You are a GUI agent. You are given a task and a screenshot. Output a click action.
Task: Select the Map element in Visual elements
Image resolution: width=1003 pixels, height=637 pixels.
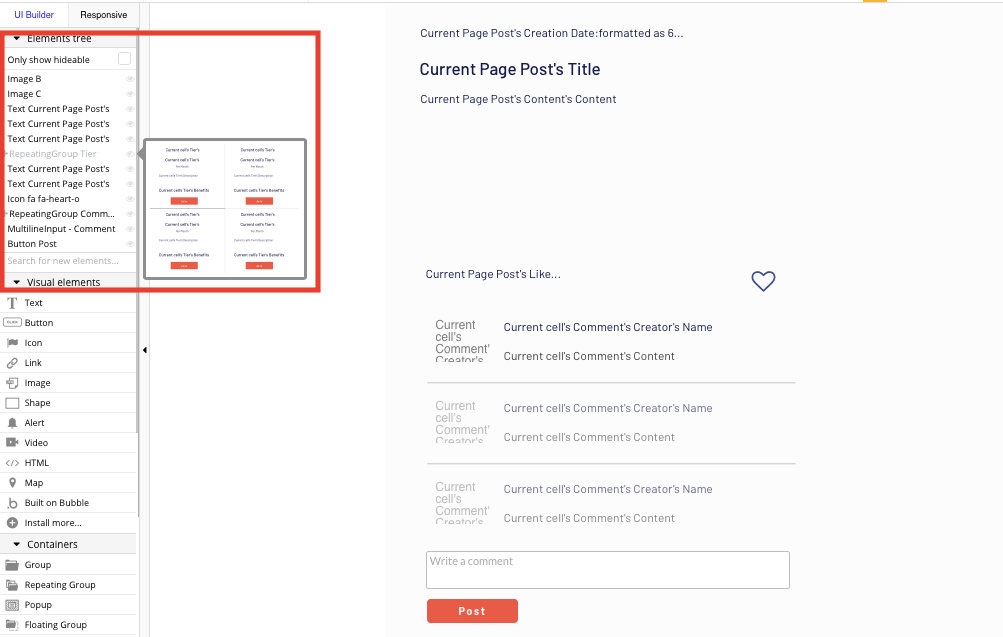tap(34, 482)
